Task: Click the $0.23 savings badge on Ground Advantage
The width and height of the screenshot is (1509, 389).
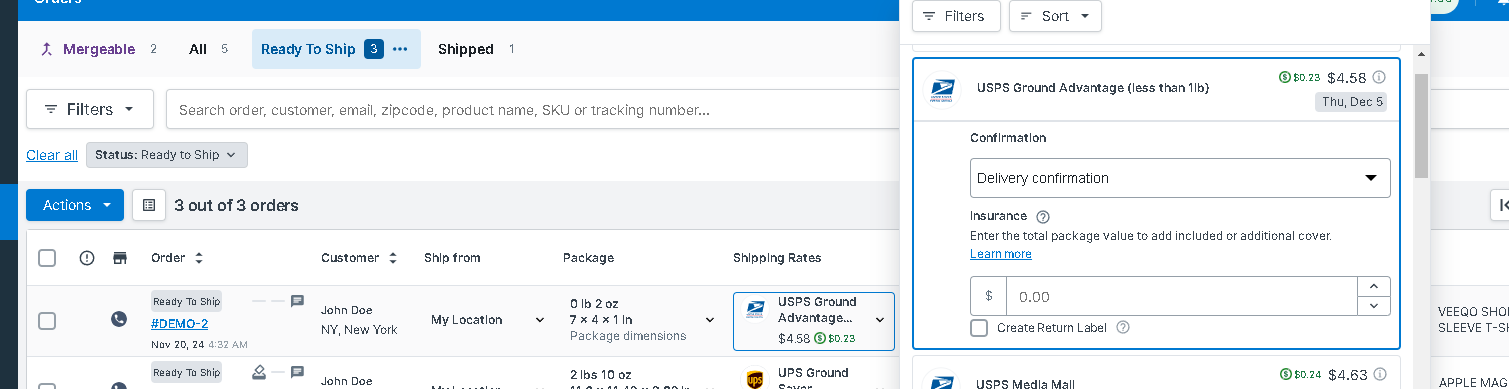Action: 1300,77
